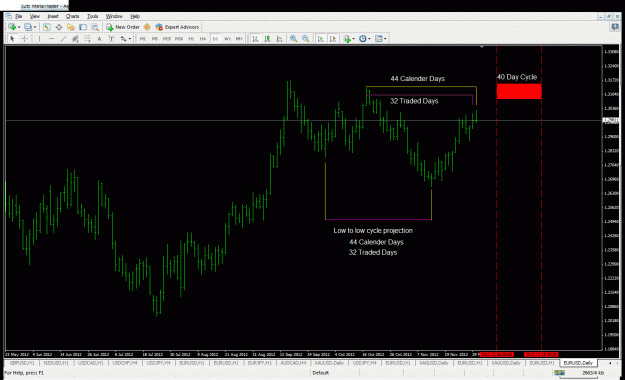625x380 pixels.
Task: Pick the vertical line drawing tool
Action: (x=39, y=39)
